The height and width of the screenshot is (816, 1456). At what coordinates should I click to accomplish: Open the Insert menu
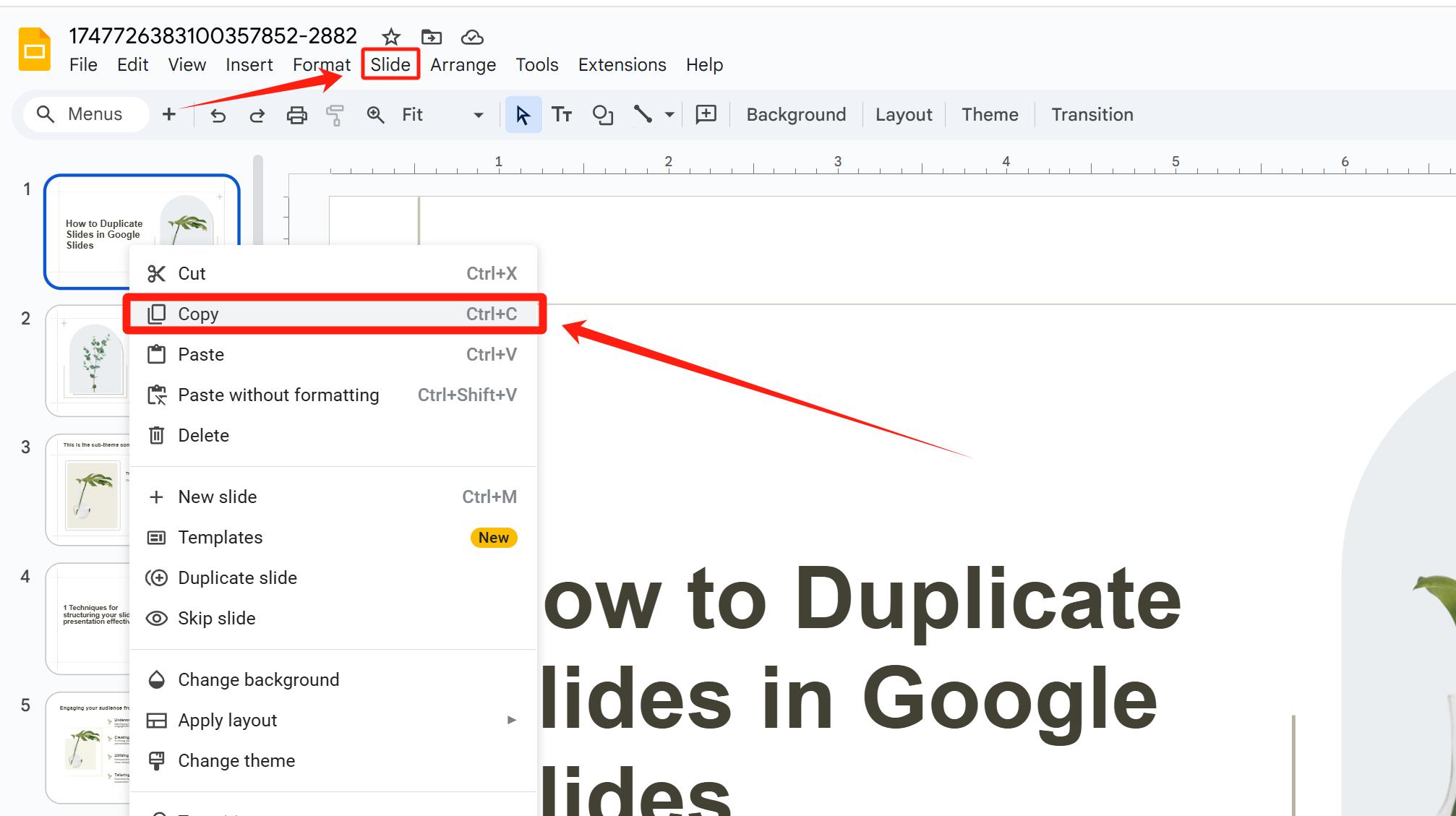click(x=249, y=65)
